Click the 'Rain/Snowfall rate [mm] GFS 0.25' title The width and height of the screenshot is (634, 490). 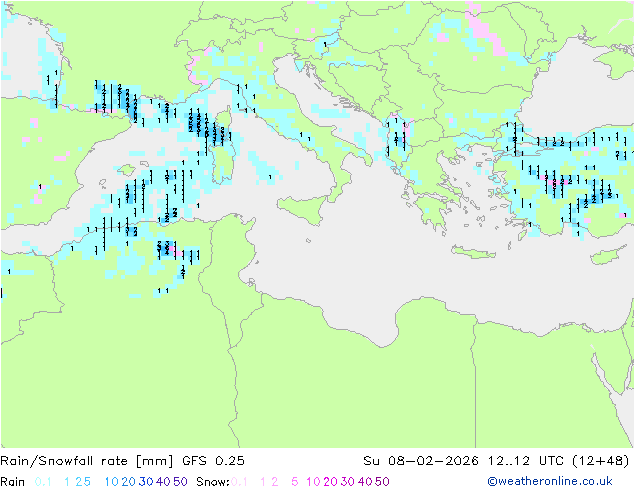click(x=122, y=460)
